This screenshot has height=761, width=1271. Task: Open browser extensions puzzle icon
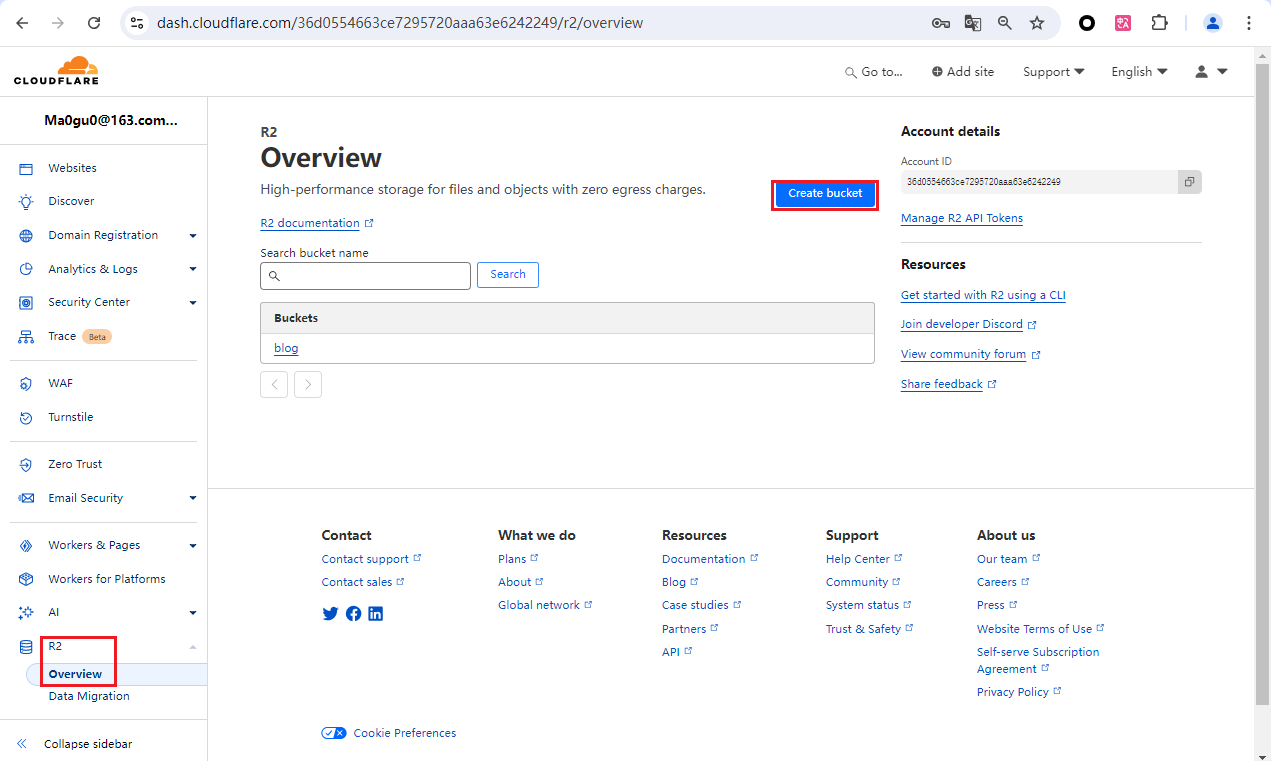(1159, 23)
